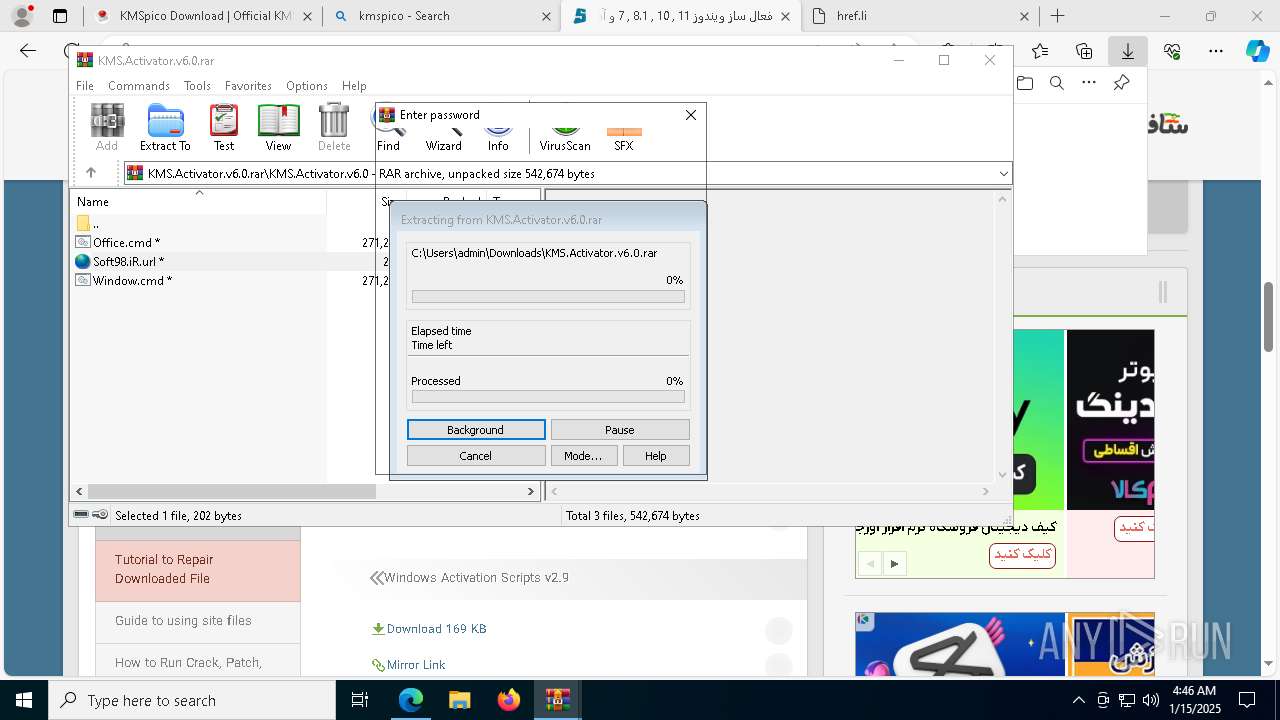Show hidden system tray icons chevron
This screenshot has width=1280, height=720.
1078,700
